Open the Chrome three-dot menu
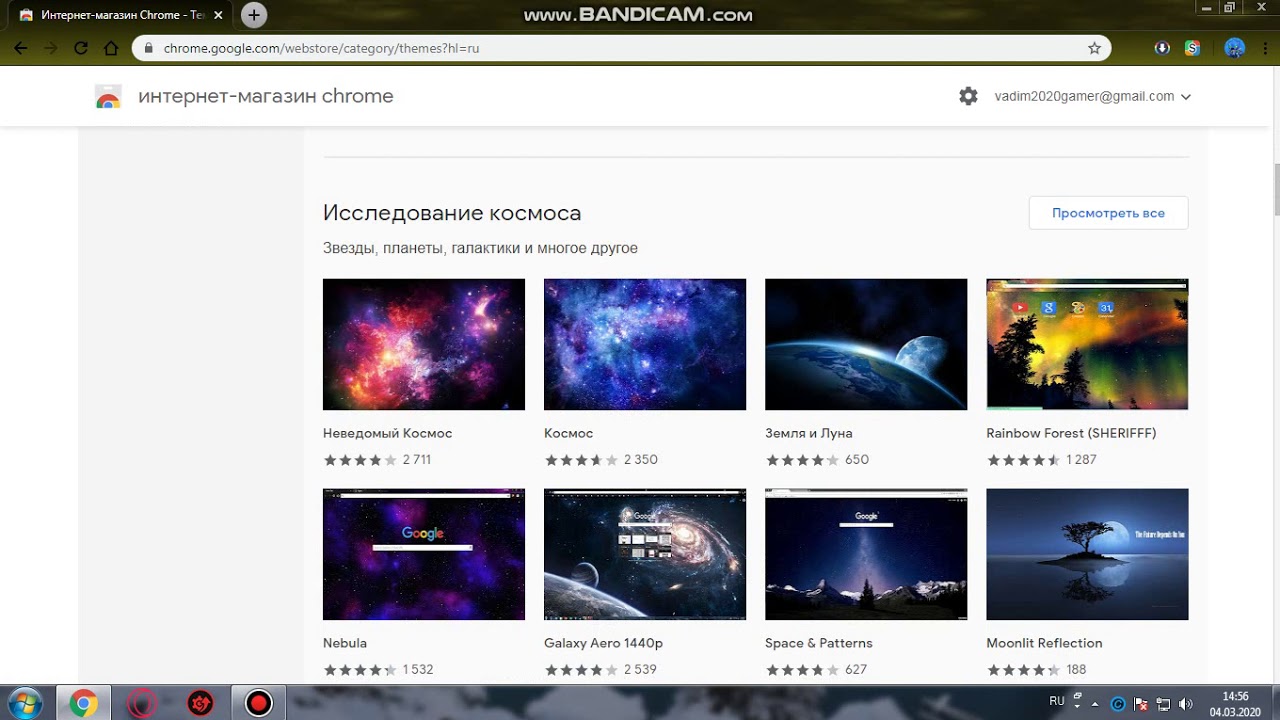The image size is (1280, 720). coord(1264,48)
